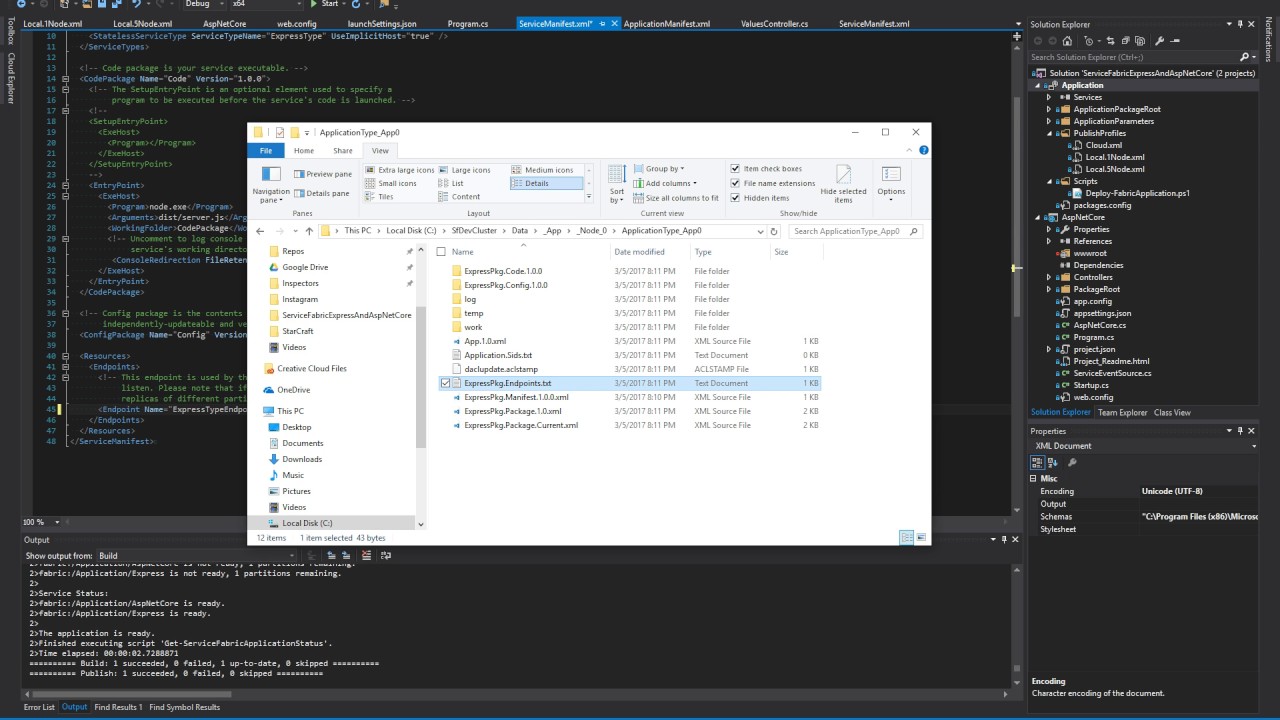Image resolution: width=1280 pixels, height=720 pixels.
Task: Switch to Error List tab
Action: pyautogui.click(x=40, y=707)
